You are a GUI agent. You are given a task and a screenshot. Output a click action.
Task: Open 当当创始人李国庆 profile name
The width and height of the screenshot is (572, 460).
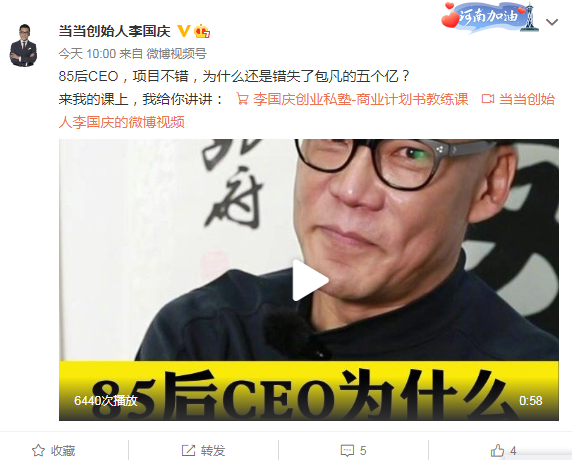[115, 31]
